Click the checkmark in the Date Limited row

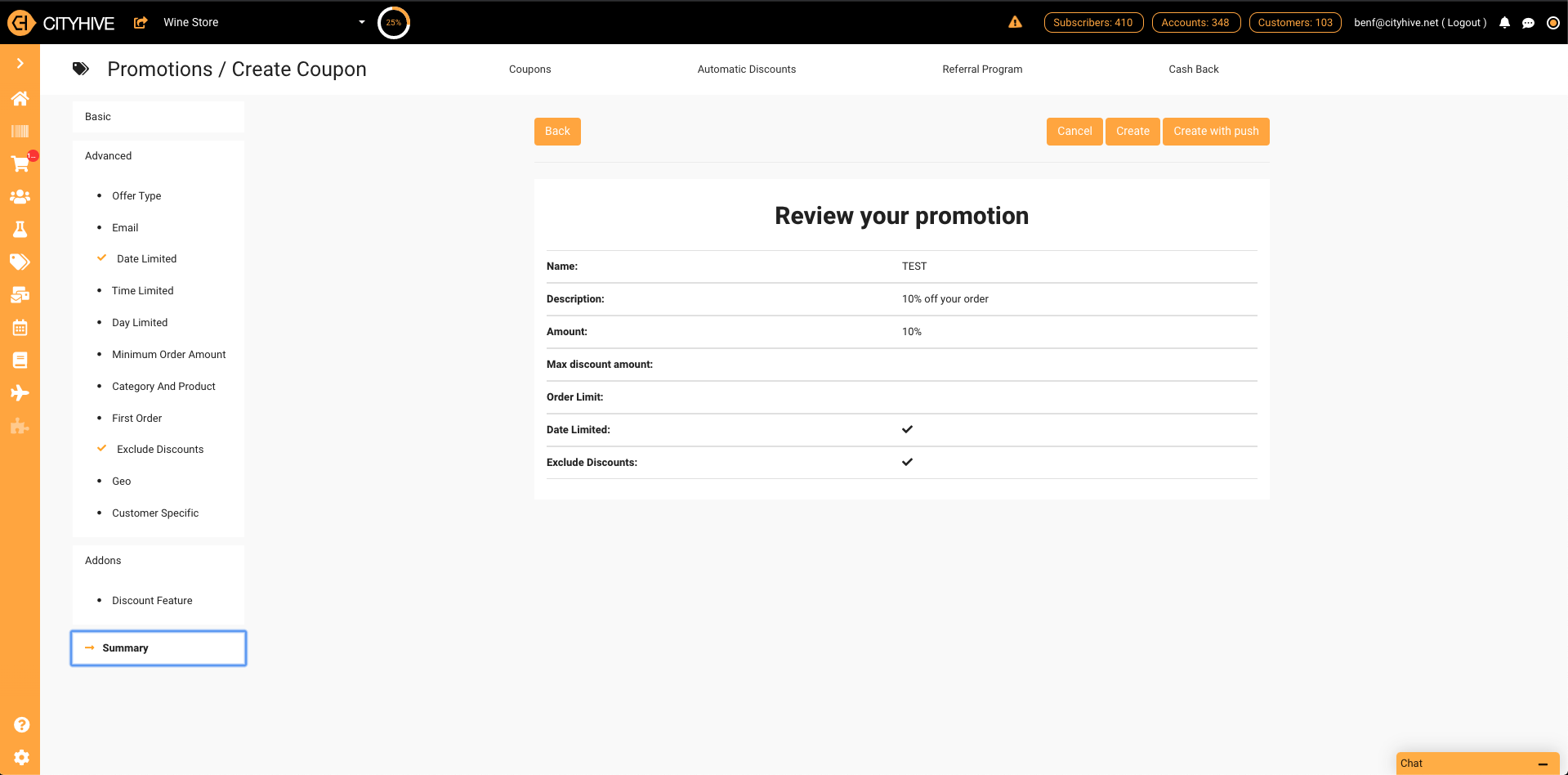point(907,429)
